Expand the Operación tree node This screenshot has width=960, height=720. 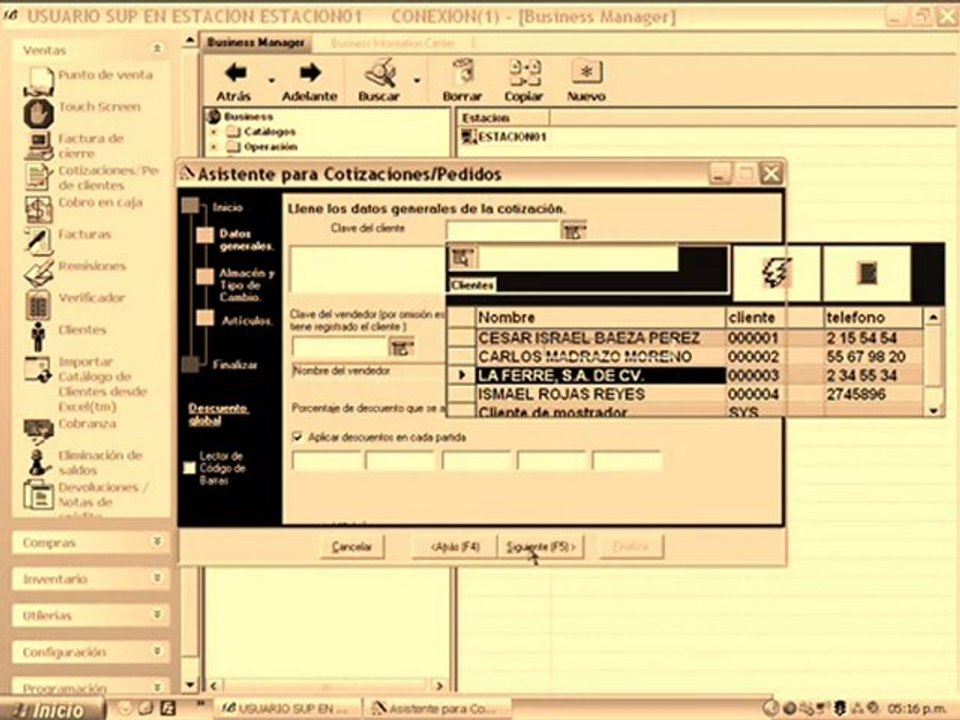[214, 147]
